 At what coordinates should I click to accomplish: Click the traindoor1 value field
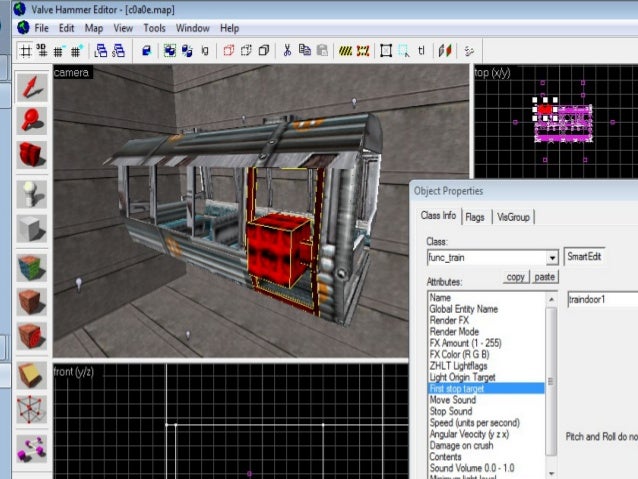(600, 299)
